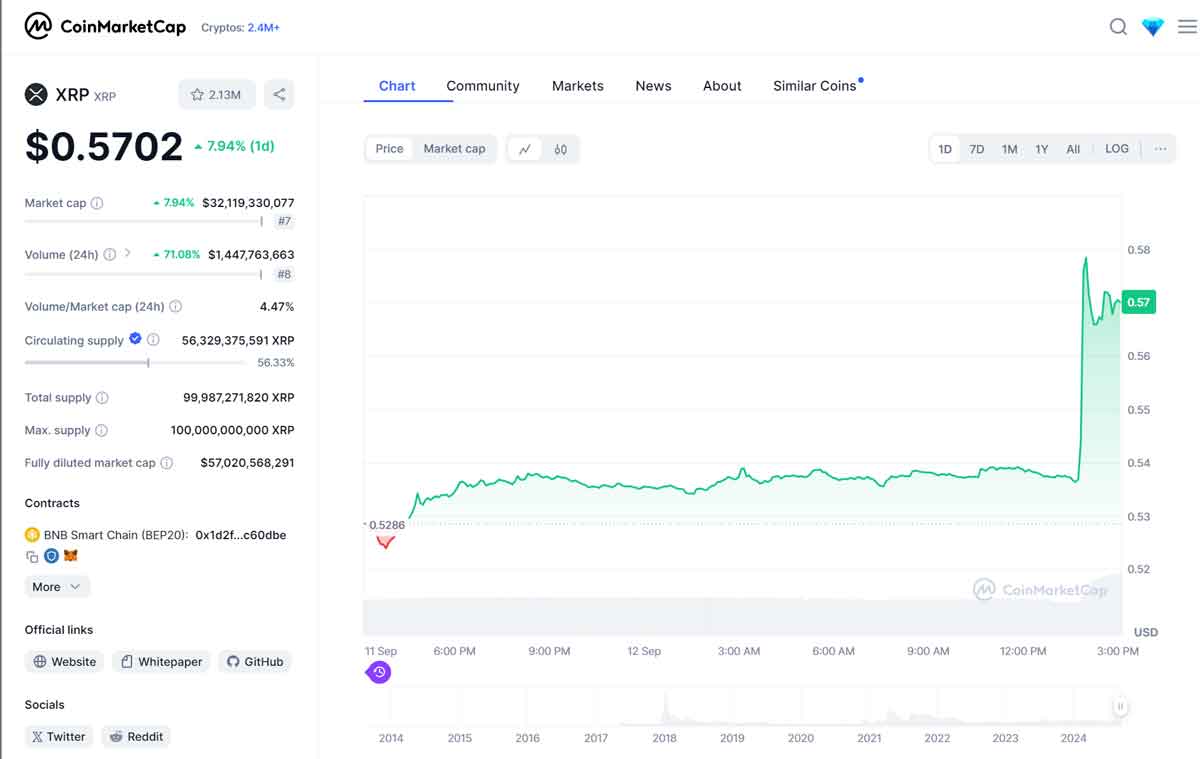This screenshot has width=1200, height=759.
Task: Click the red down-arrow marker on chart
Action: 385,541
